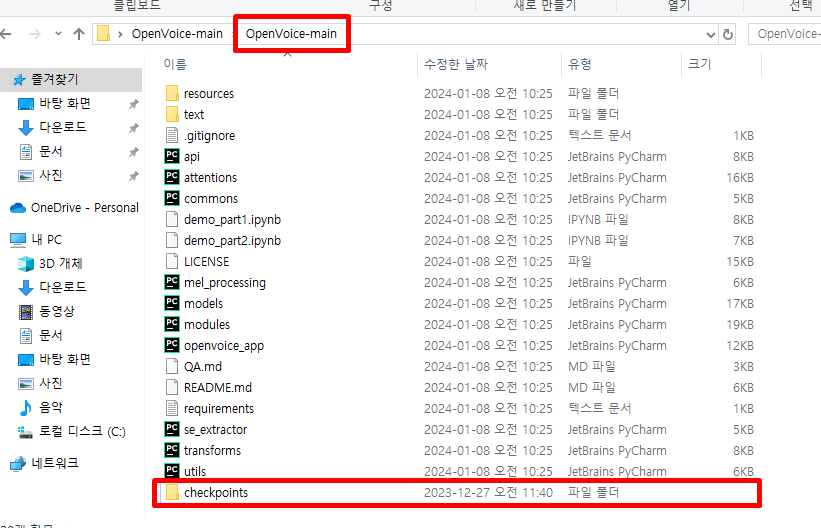Select the openvoice_app PyCharm icon
Image resolution: width=821 pixels, height=528 pixels.
tap(172, 345)
